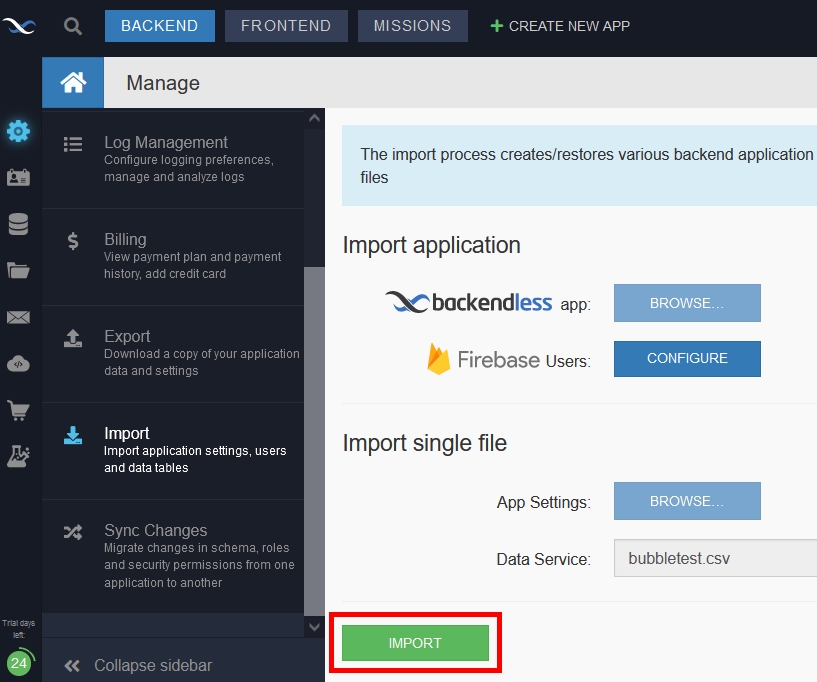Click the Sync Changes shuffle icon
This screenshot has height=682, width=817.
[x=73, y=532]
